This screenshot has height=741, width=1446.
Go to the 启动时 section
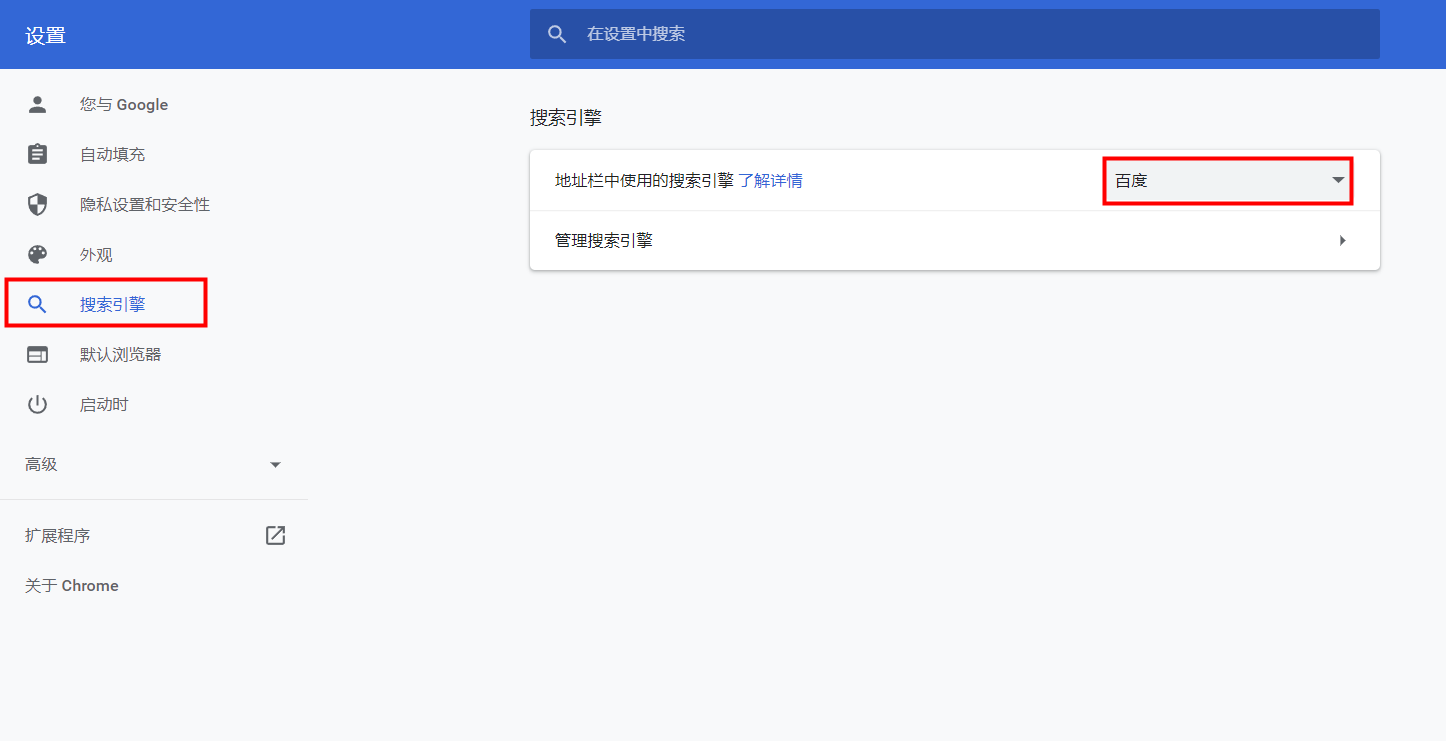click(x=104, y=404)
